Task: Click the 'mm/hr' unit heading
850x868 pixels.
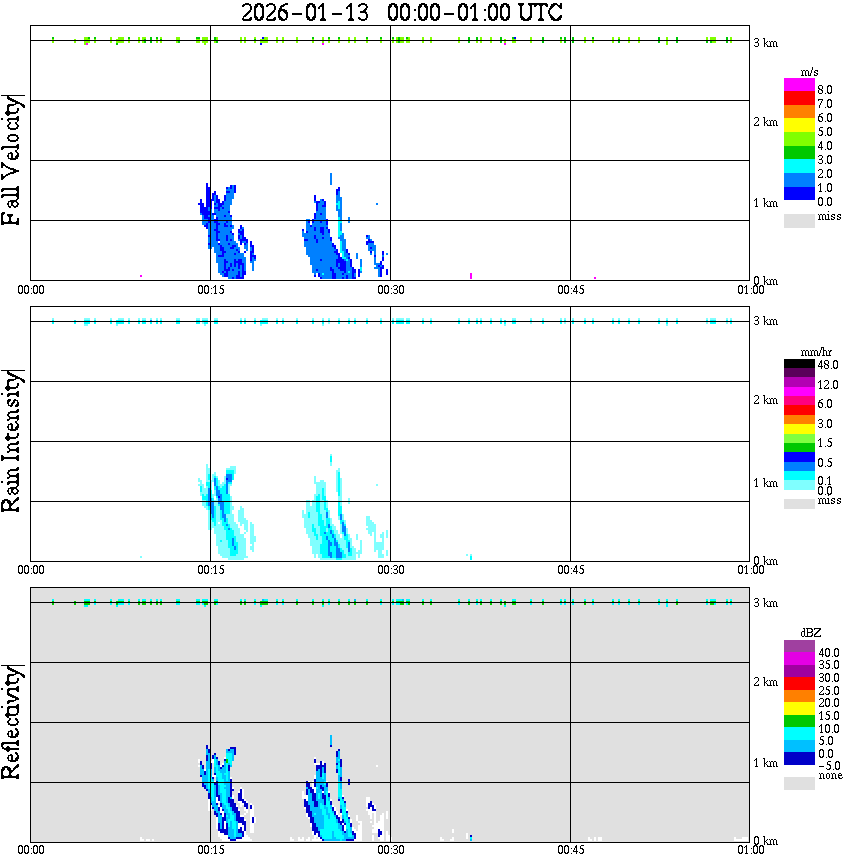Action: click(x=816, y=353)
